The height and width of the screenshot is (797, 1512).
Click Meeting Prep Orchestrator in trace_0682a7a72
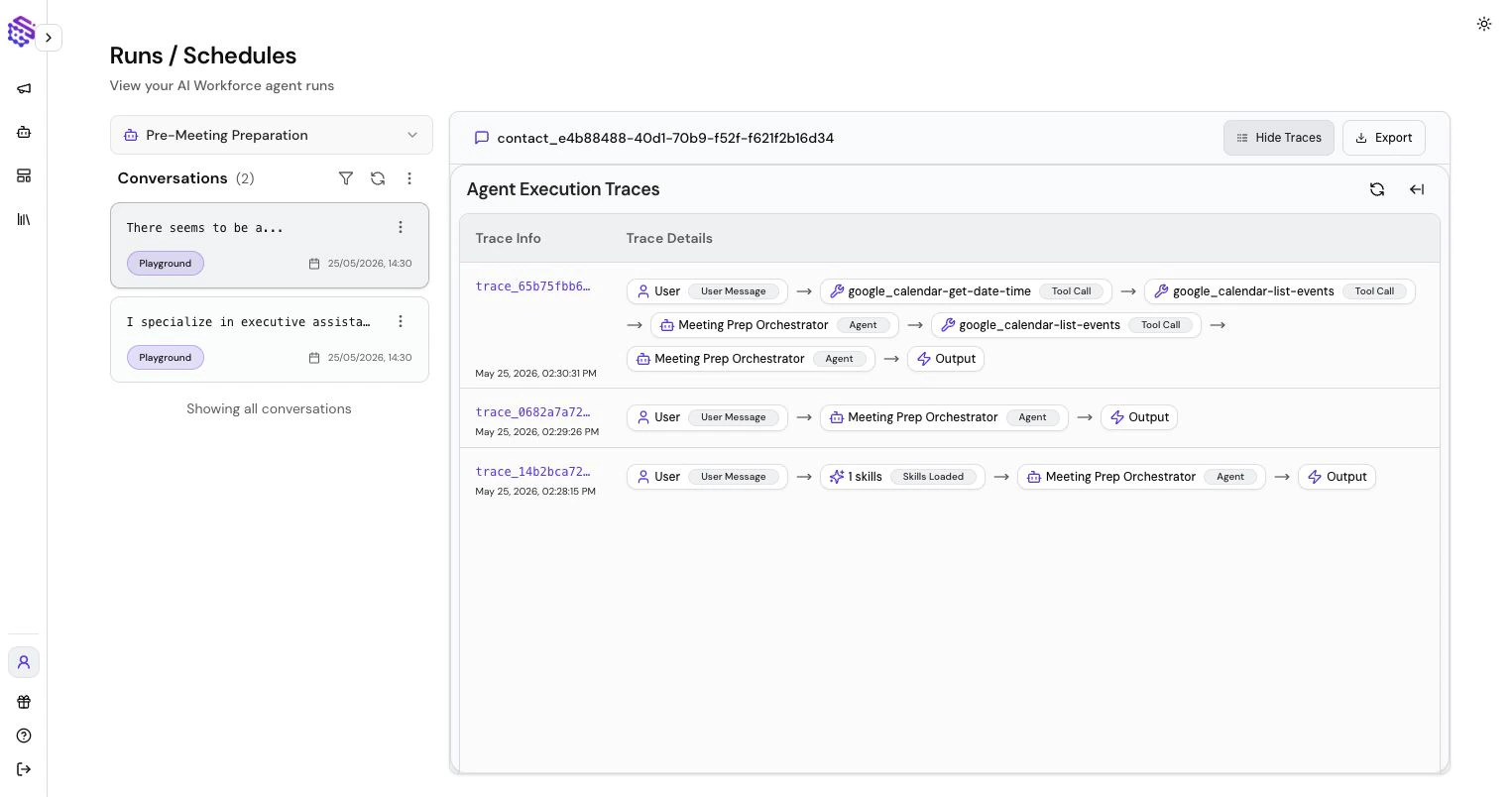pyautogui.click(x=944, y=417)
